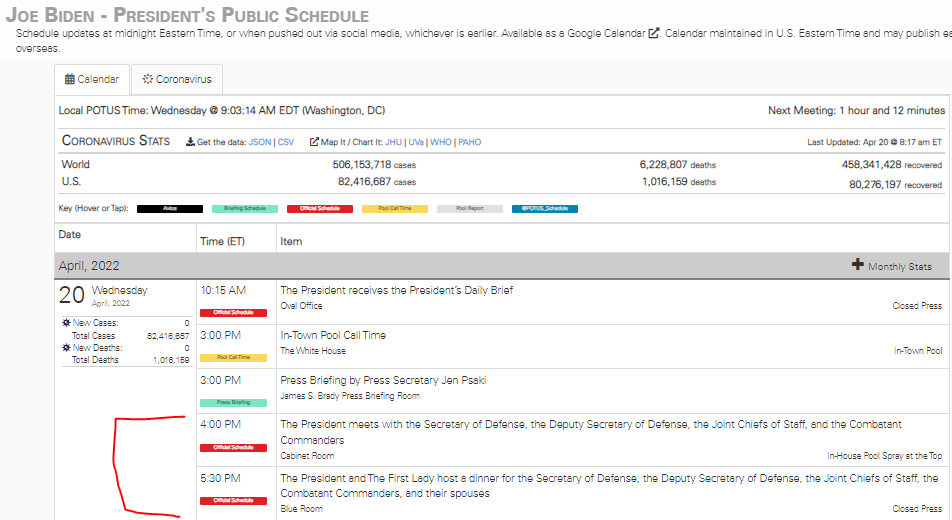
Task: Select the First Lady dinner item
Action: pyautogui.click(x=609, y=486)
